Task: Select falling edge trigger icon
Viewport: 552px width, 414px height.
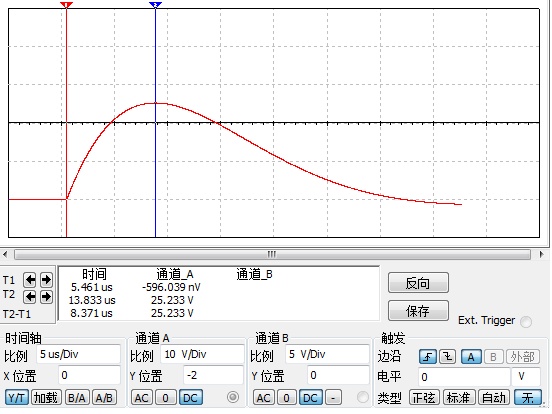Action: click(x=447, y=357)
